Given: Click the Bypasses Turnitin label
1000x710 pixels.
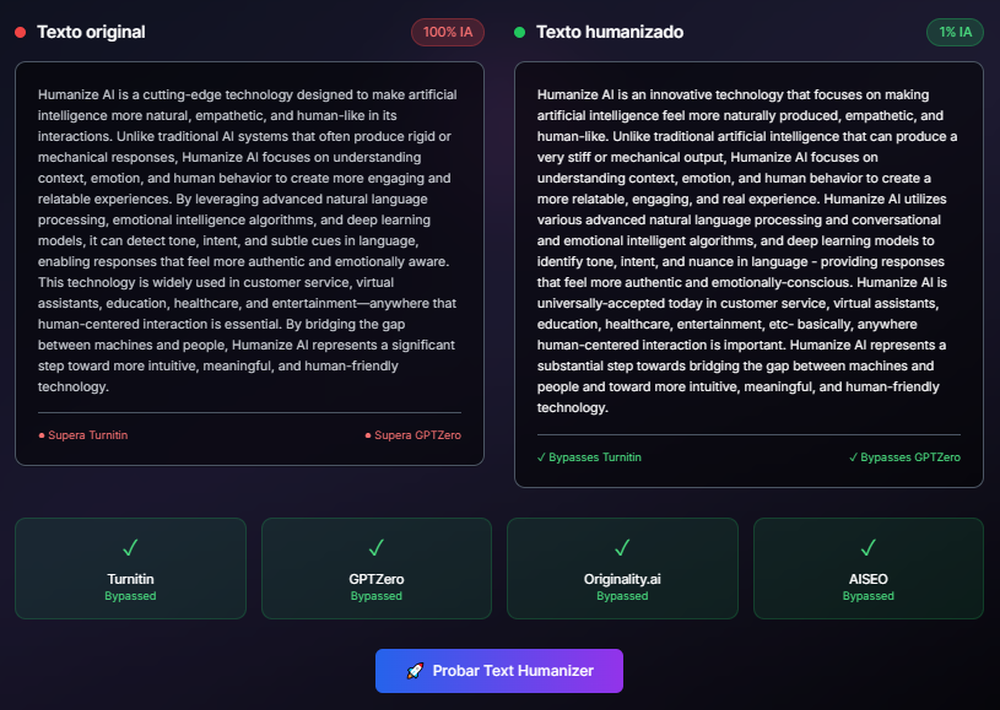Looking at the screenshot, I should [x=595, y=457].
